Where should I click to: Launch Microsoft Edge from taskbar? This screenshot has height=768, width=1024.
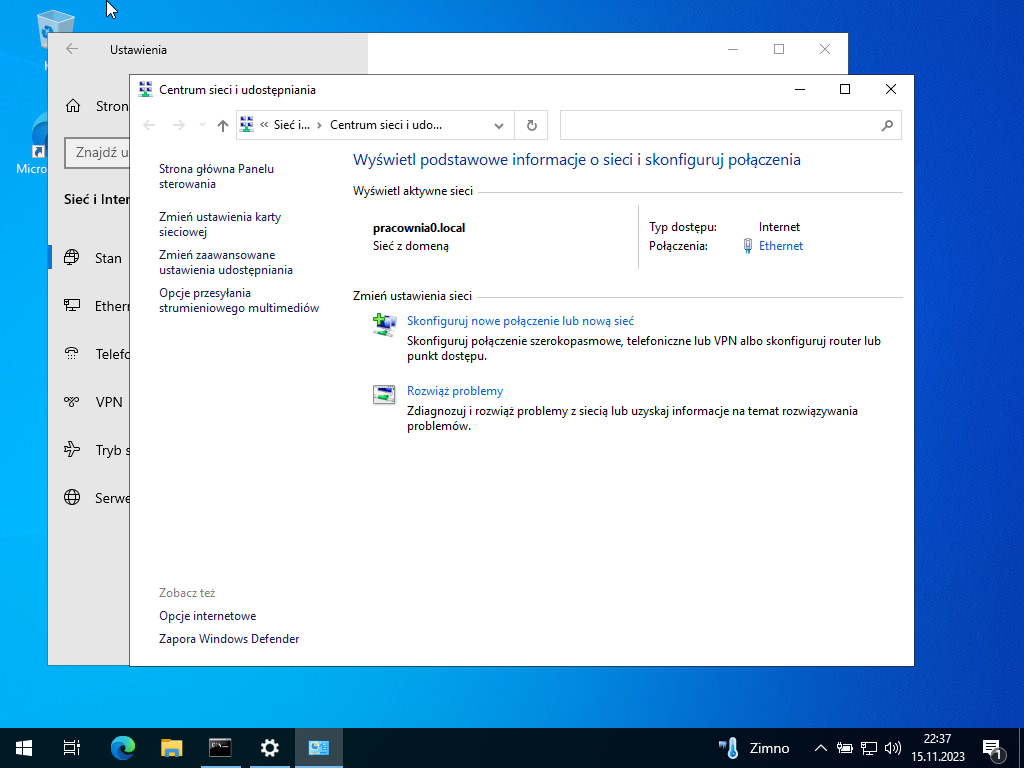pyautogui.click(x=122, y=748)
